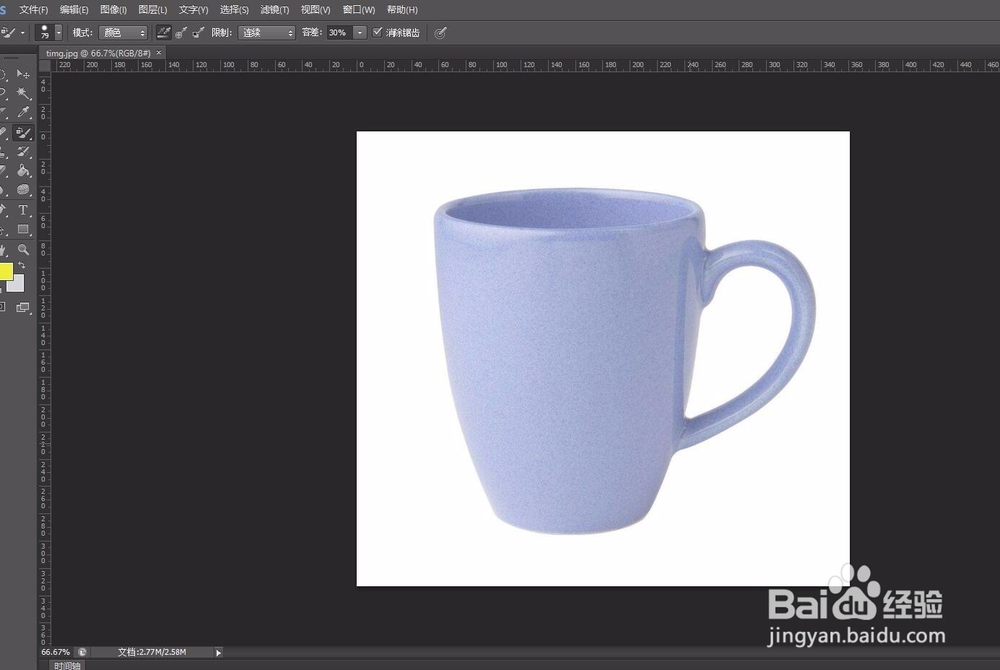This screenshot has height=670, width=1000.
Task: Open the 限制 dropdown set to 连续
Action: point(267,33)
